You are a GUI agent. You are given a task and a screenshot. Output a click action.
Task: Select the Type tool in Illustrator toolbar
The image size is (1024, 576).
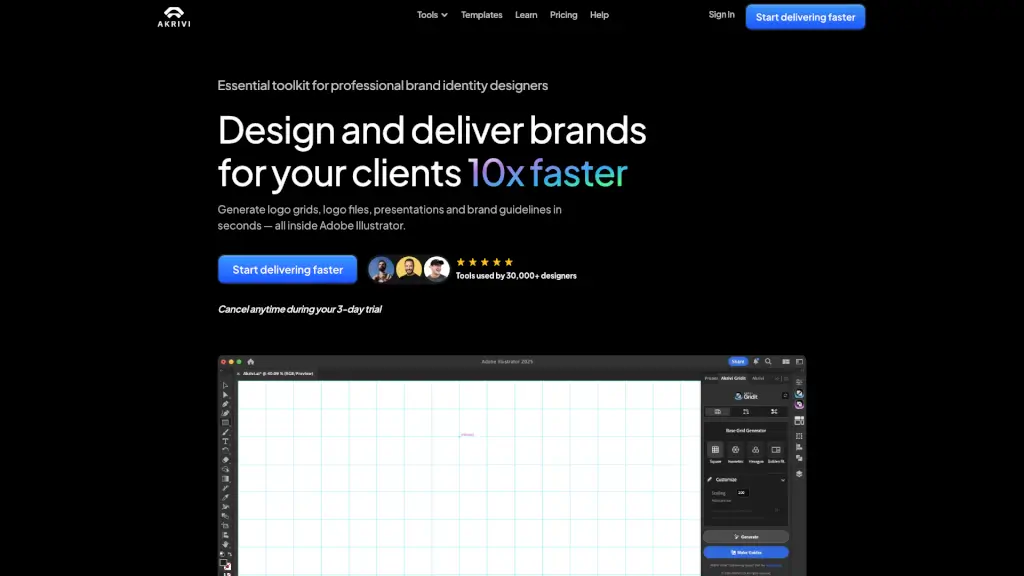pos(225,441)
